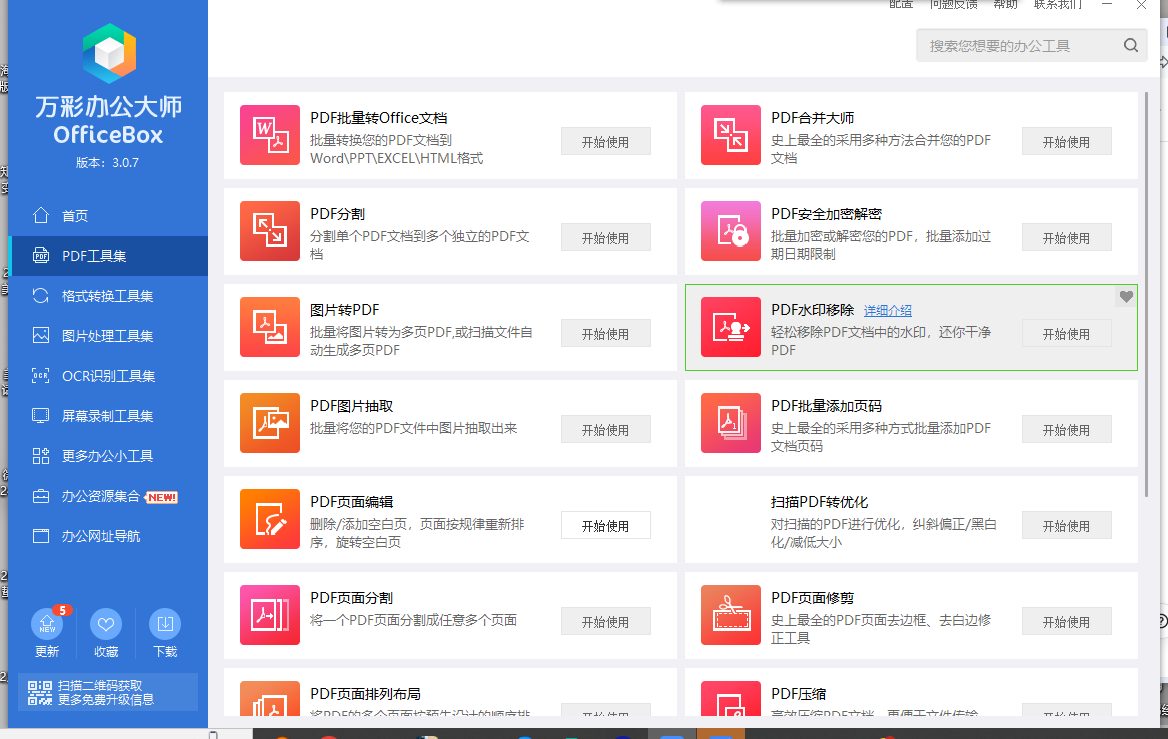The image size is (1168, 739).
Task: Click the OfficeBox hexagon logo
Action: click(110, 53)
